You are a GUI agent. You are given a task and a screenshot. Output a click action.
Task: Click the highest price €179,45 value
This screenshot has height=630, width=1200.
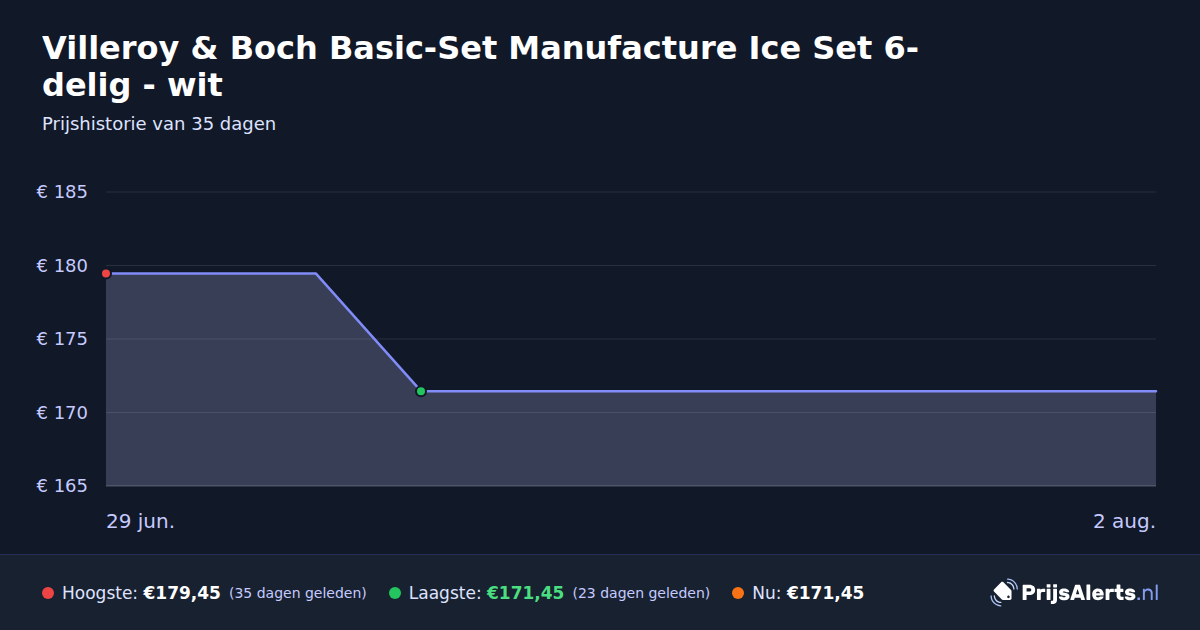point(182,593)
